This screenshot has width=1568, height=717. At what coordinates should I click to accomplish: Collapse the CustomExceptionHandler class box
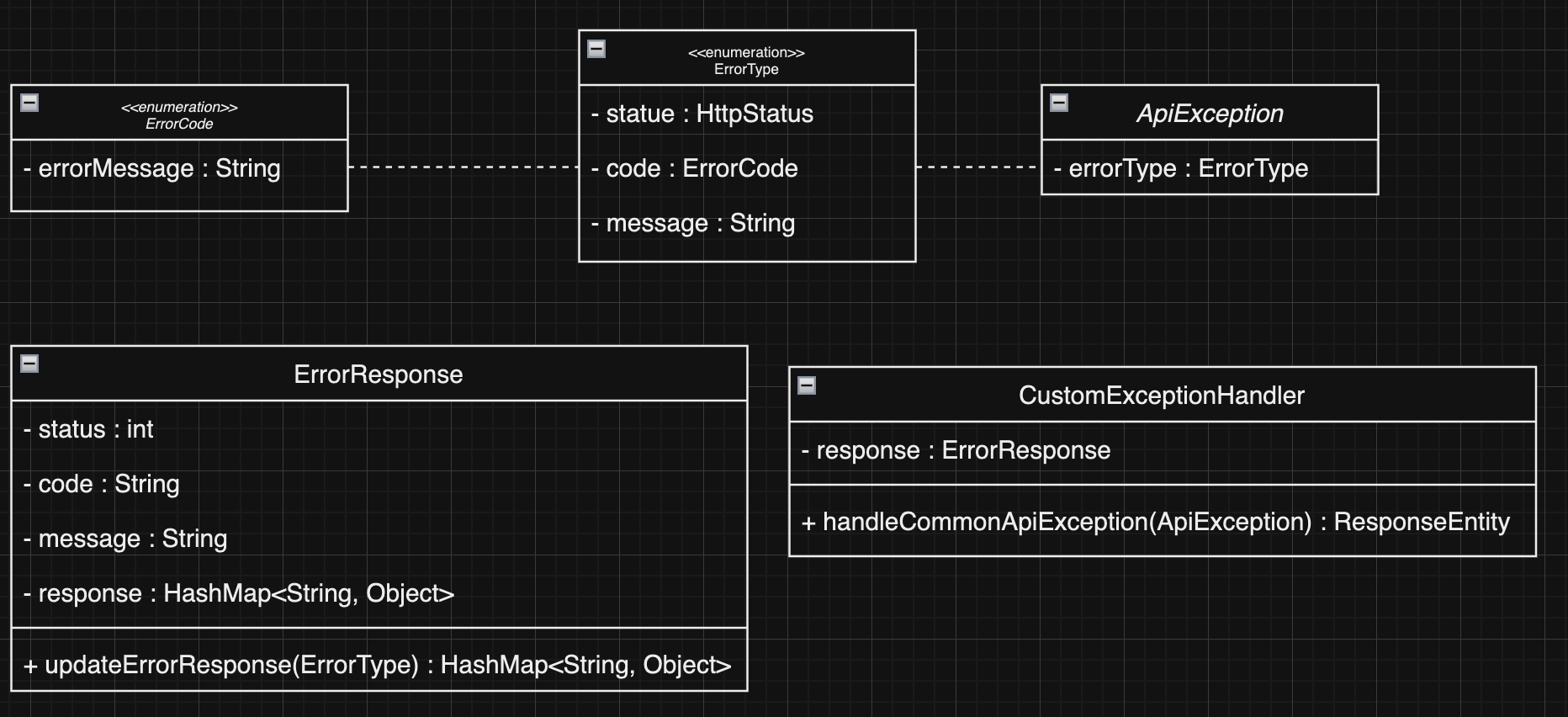pos(807,385)
